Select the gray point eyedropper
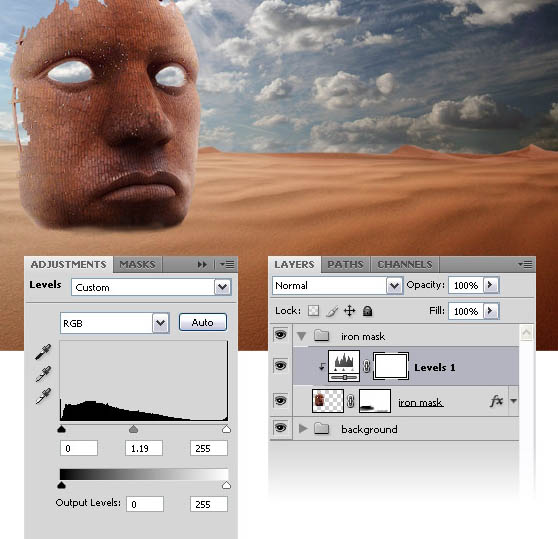Image resolution: width=558 pixels, height=539 pixels. [x=43, y=374]
